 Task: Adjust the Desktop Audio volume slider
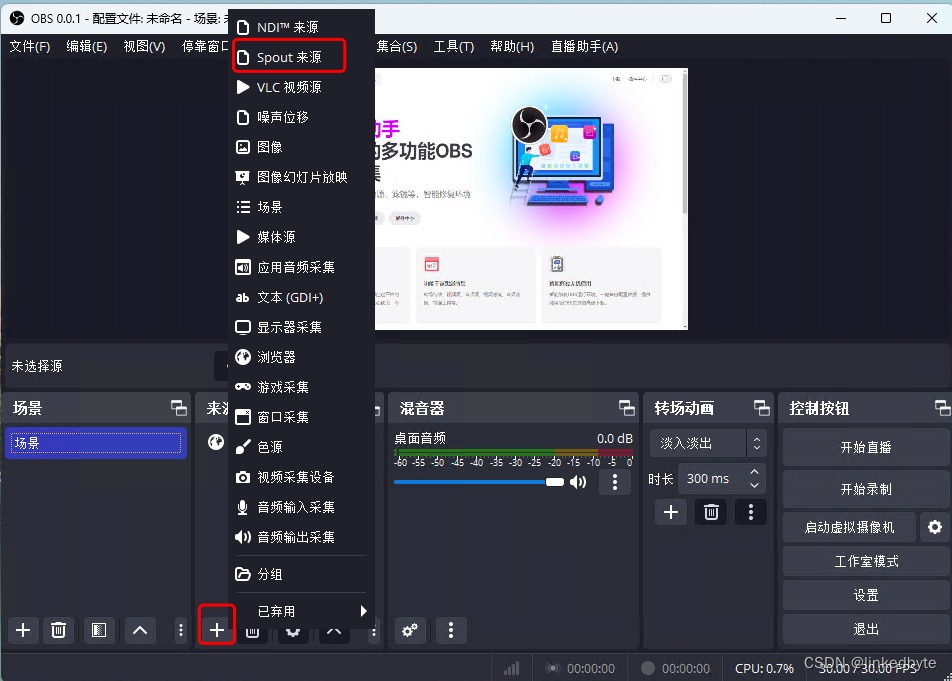(479, 482)
